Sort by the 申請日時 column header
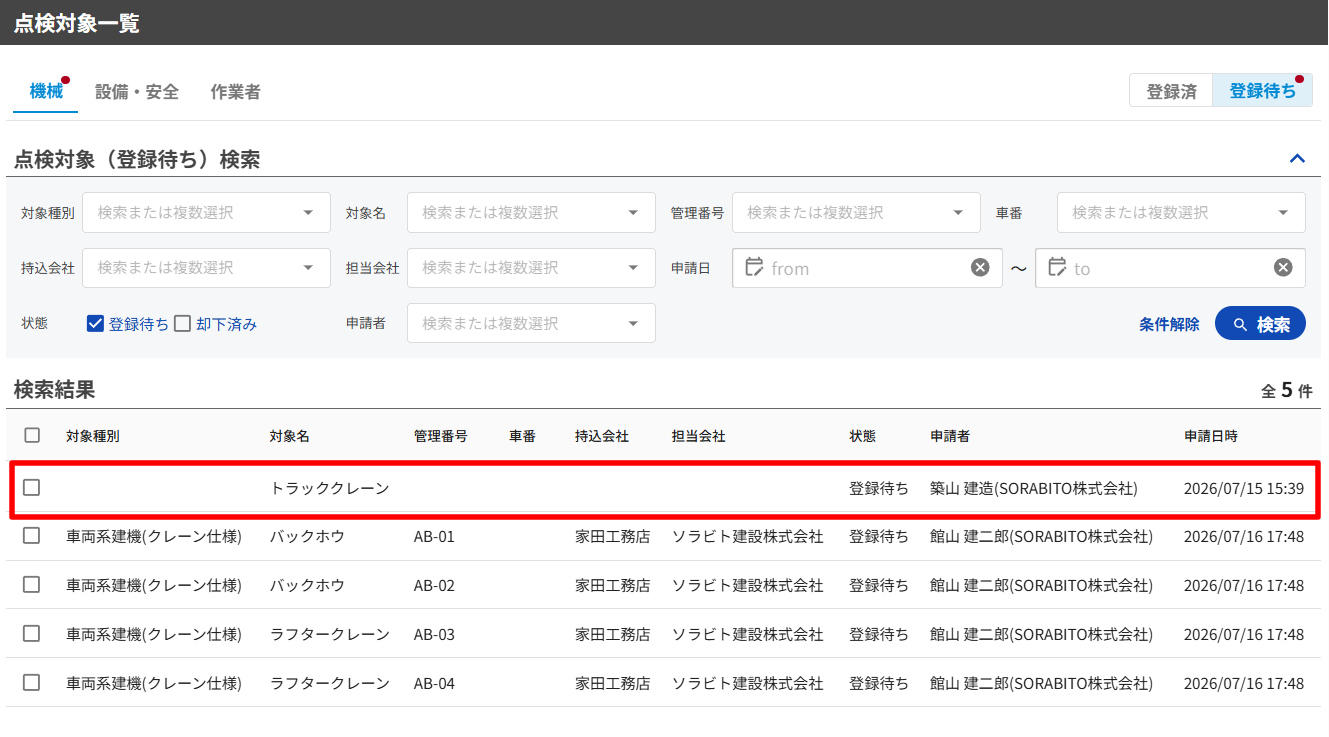The height and width of the screenshot is (737, 1329). 1211,436
